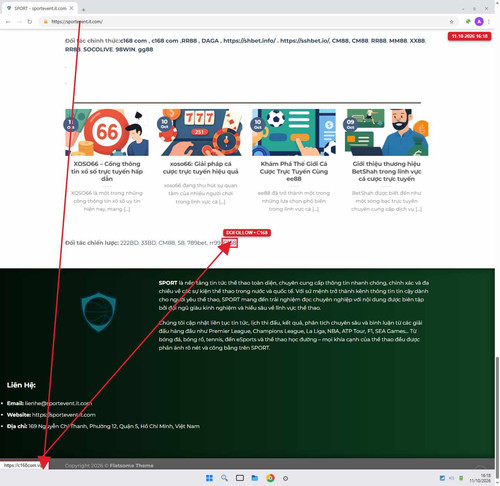Open Chrome's three-dot menu
The width and height of the screenshot is (500, 486).
click(x=489, y=22)
